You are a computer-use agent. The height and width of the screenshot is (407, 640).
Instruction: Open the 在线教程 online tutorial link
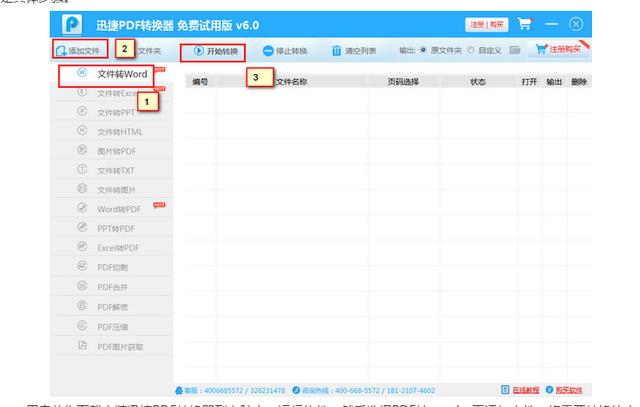point(526,390)
